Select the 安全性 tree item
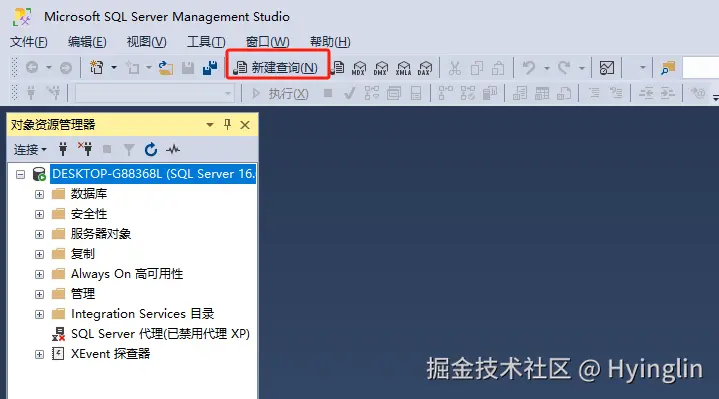Screen dimensions: 719x399 (89, 214)
